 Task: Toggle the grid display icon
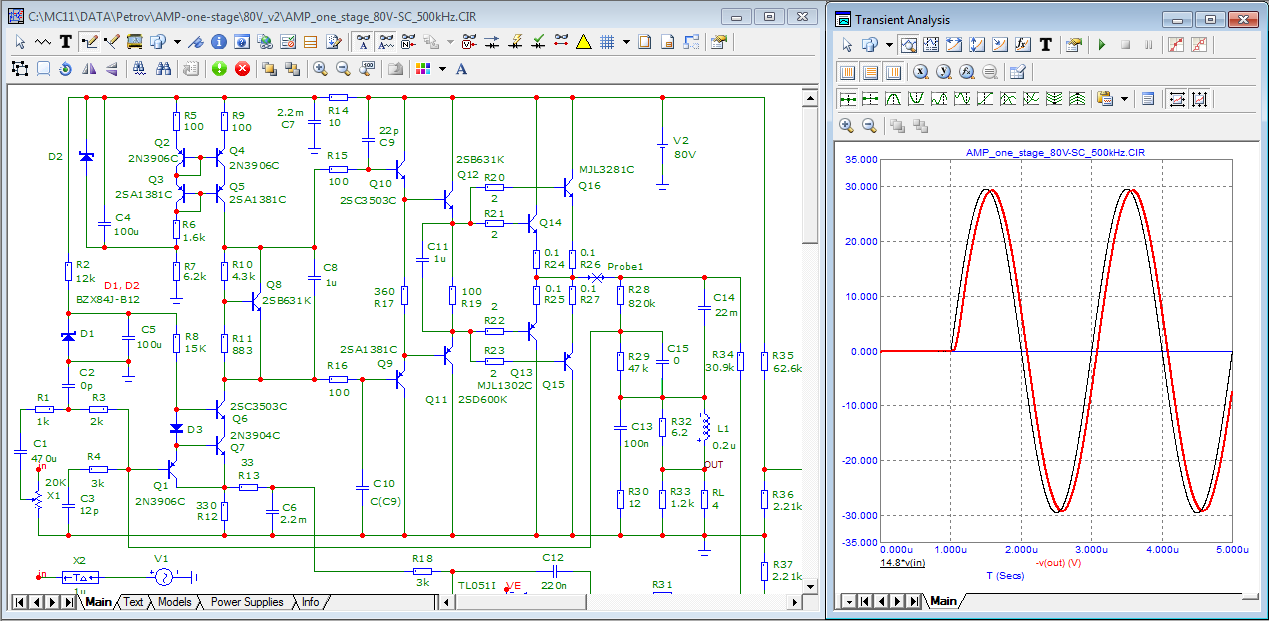pos(607,42)
